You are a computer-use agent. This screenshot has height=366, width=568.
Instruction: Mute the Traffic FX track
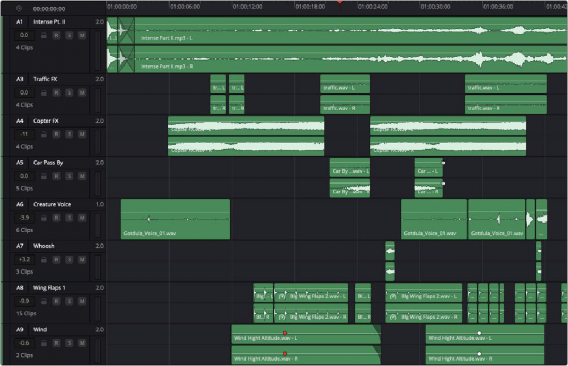point(82,93)
